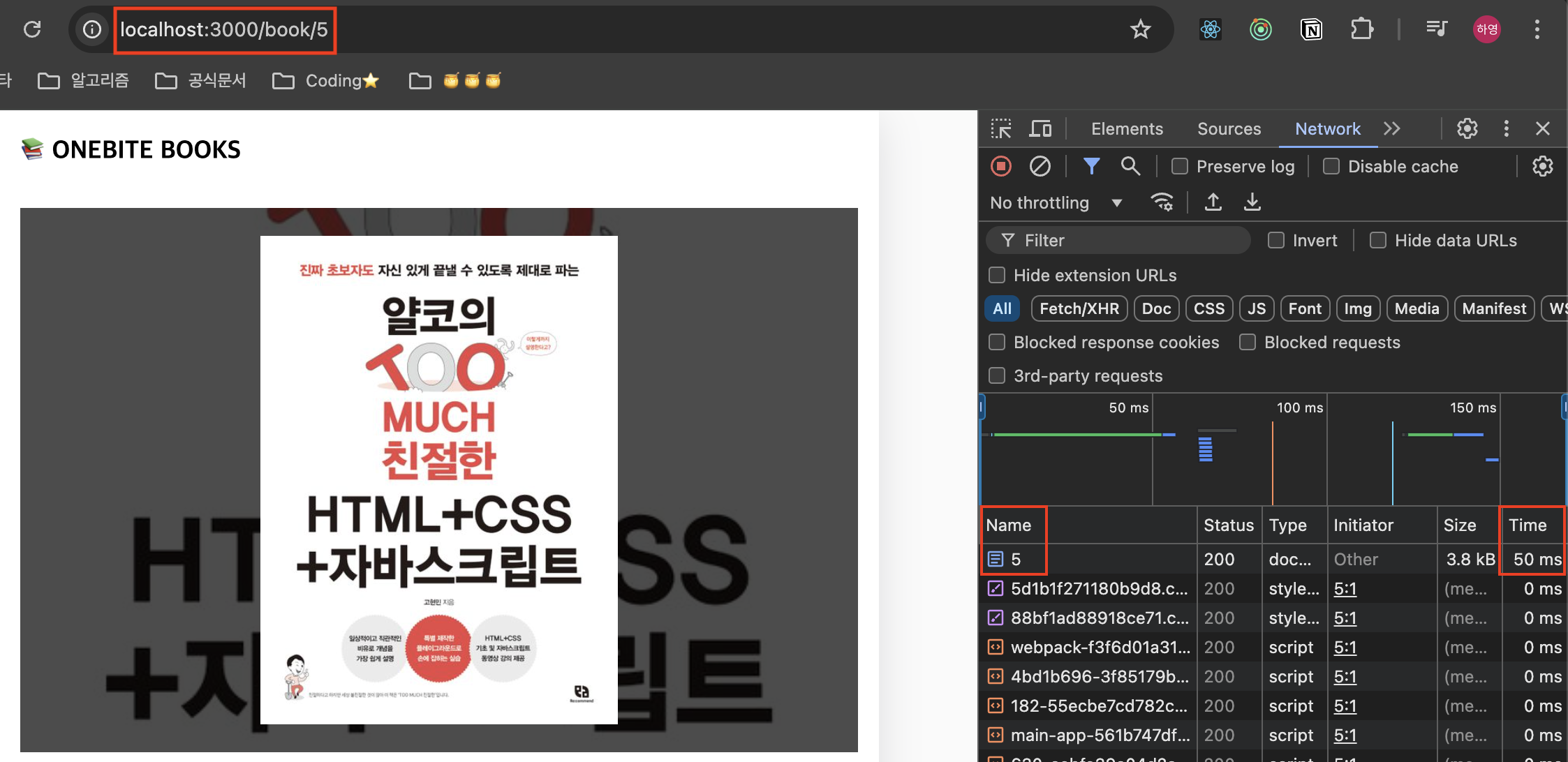Clear the network log
This screenshot has height=762, width=1568.
tap(1040, 166)
